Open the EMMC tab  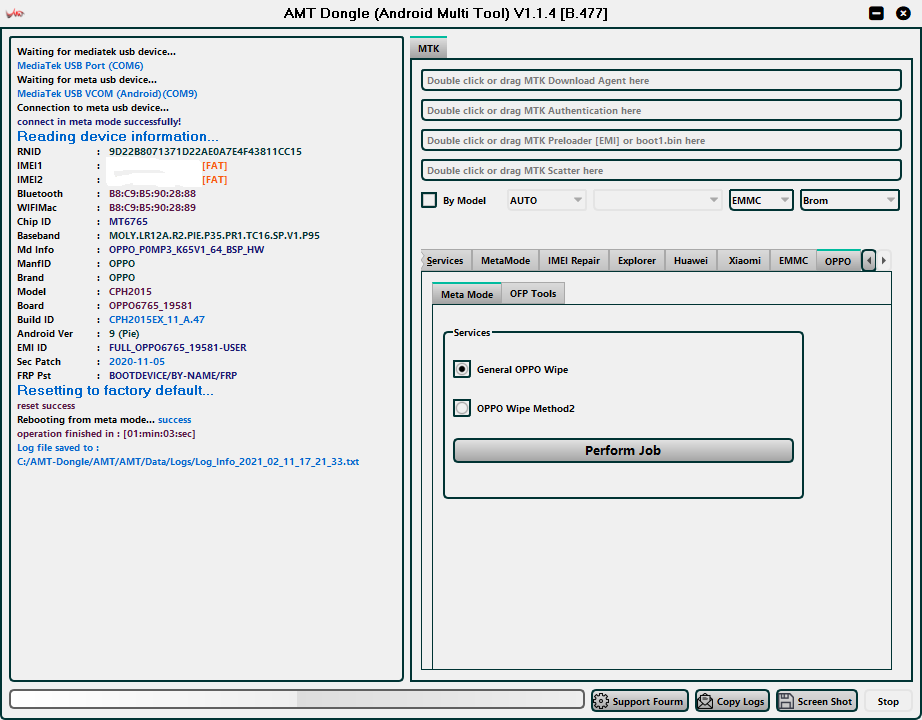793,261
